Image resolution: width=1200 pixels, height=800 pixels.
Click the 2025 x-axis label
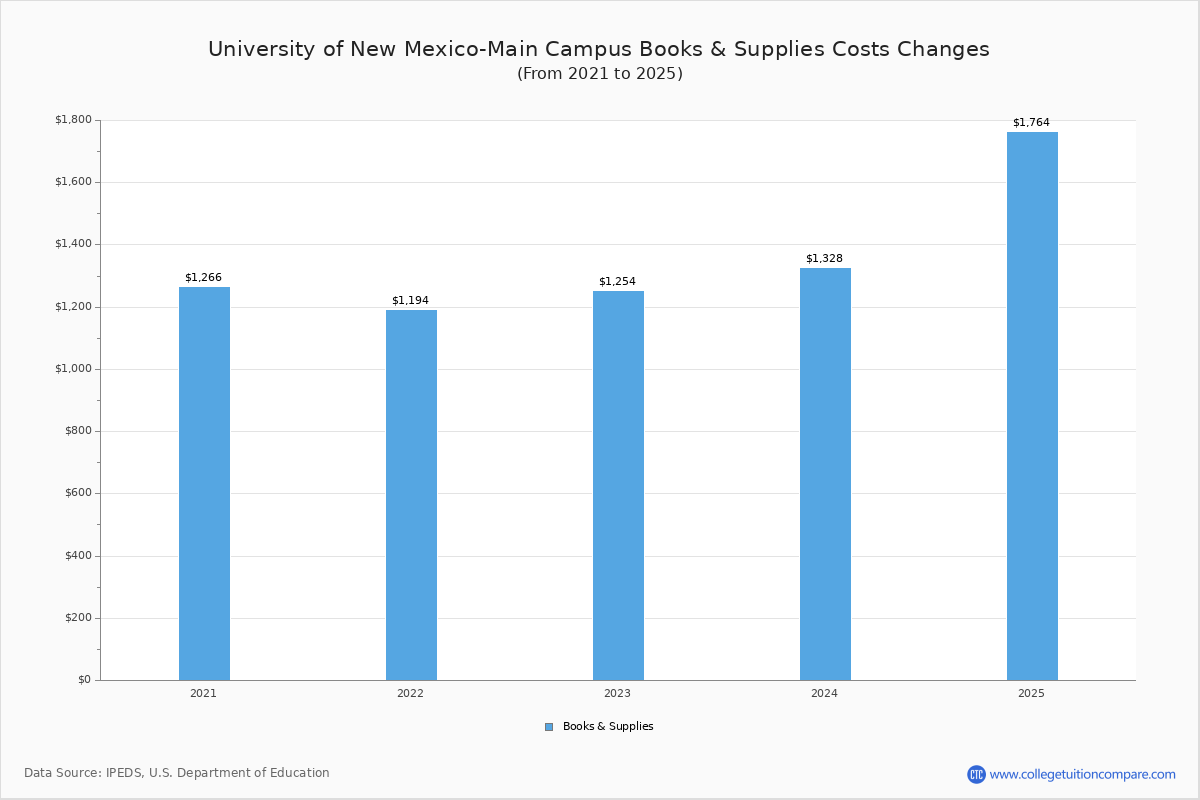(1031, 693)
